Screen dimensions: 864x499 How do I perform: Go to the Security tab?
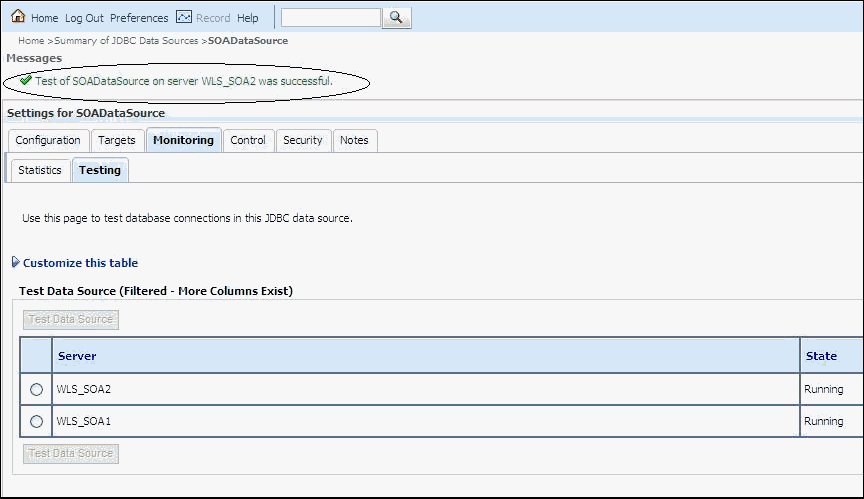[302, 140]
